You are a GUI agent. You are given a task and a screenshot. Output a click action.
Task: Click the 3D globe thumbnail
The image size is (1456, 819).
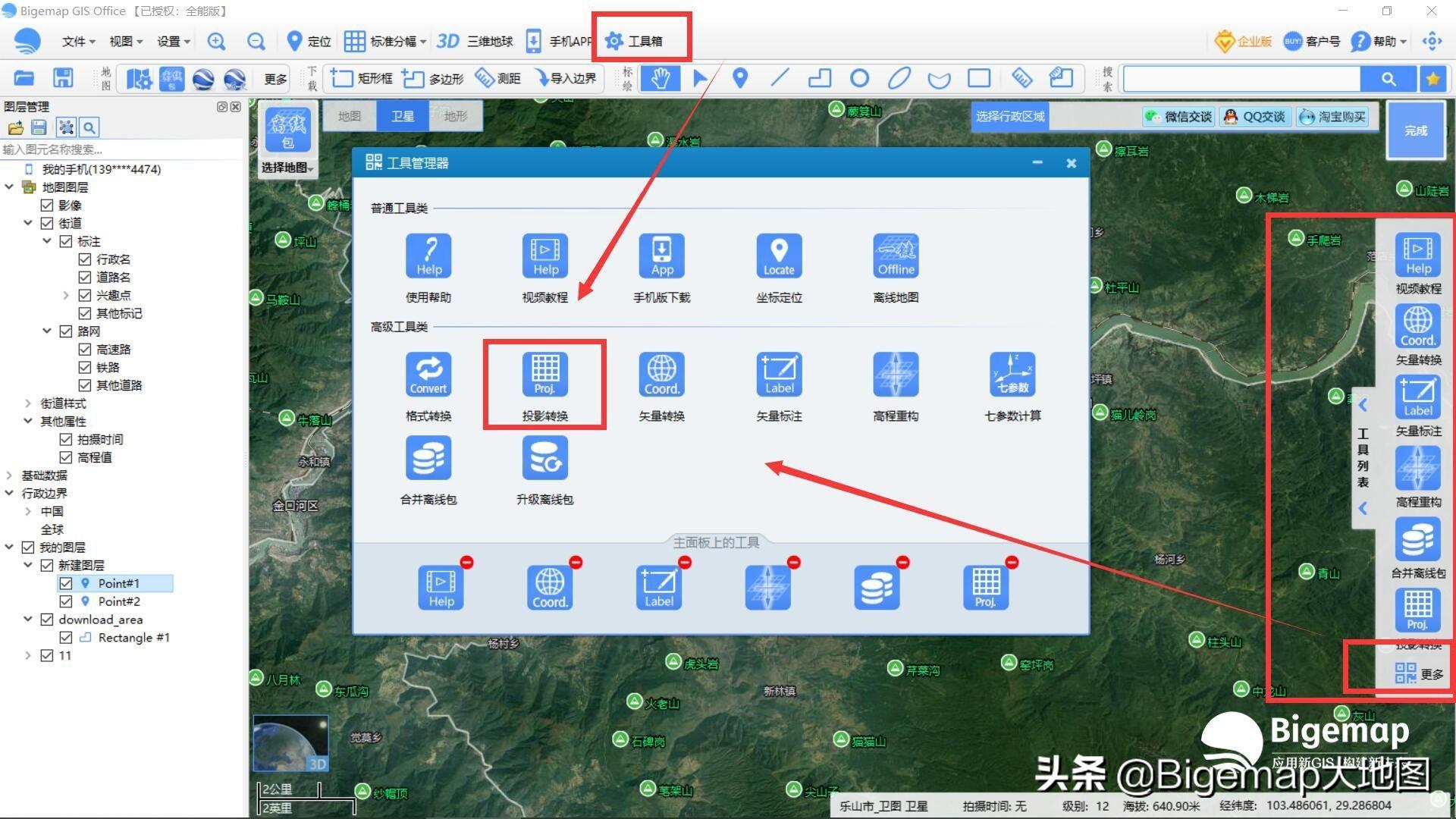(x=290, y=742)
